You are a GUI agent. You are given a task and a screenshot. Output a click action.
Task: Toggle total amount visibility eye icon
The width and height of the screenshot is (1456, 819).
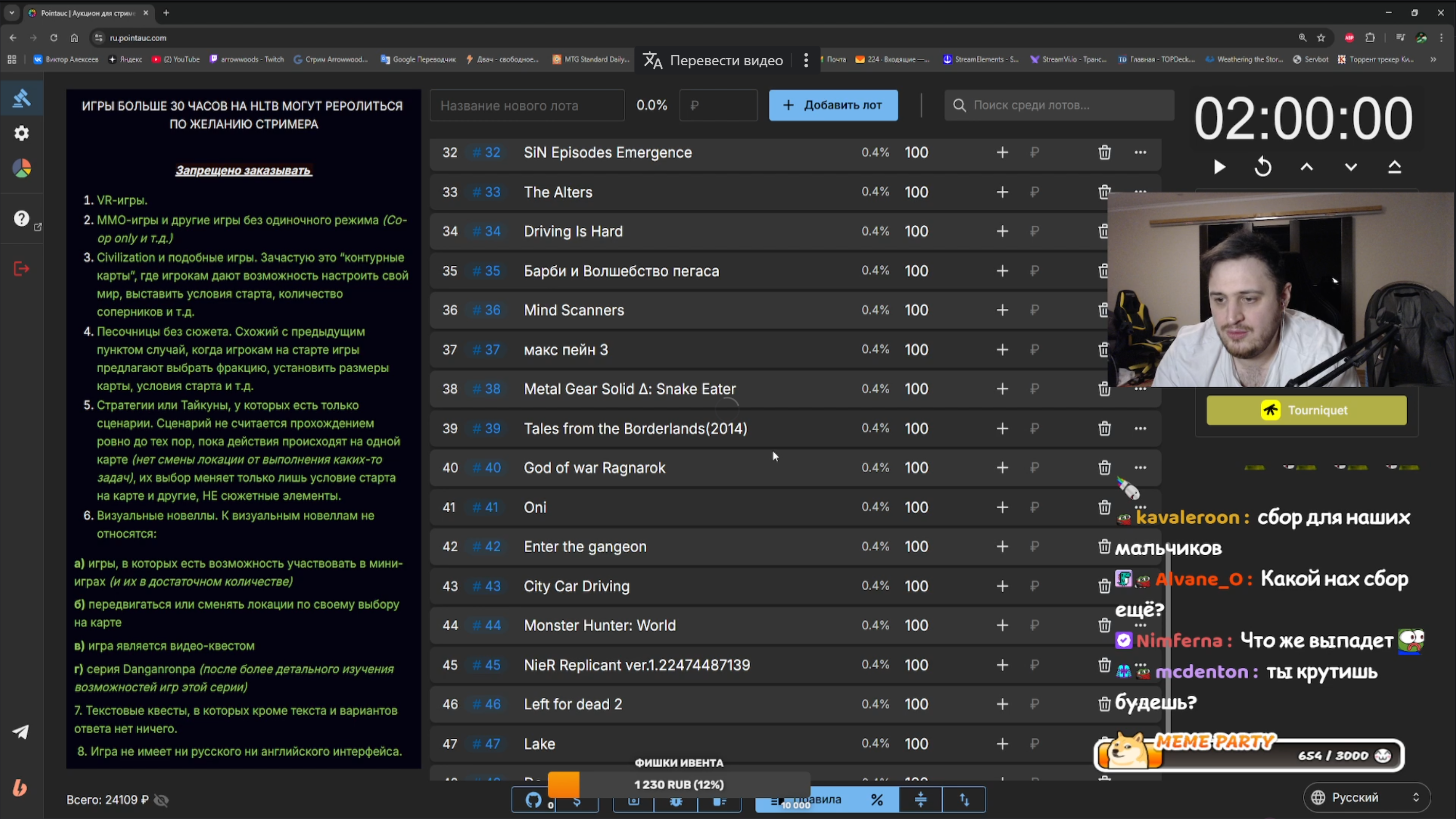pos(161,800)
